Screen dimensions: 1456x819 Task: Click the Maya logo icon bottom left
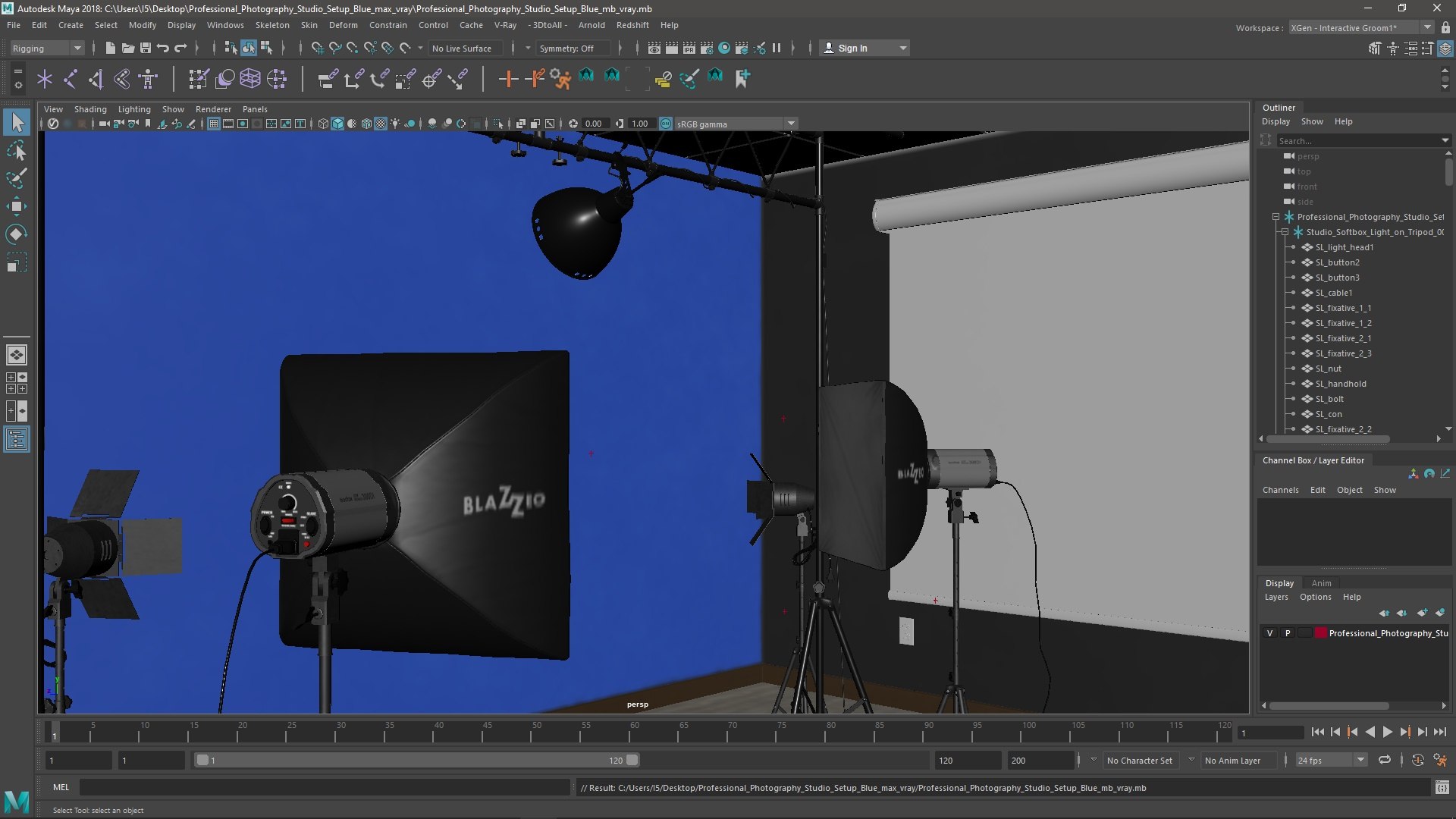coord(17,801)
